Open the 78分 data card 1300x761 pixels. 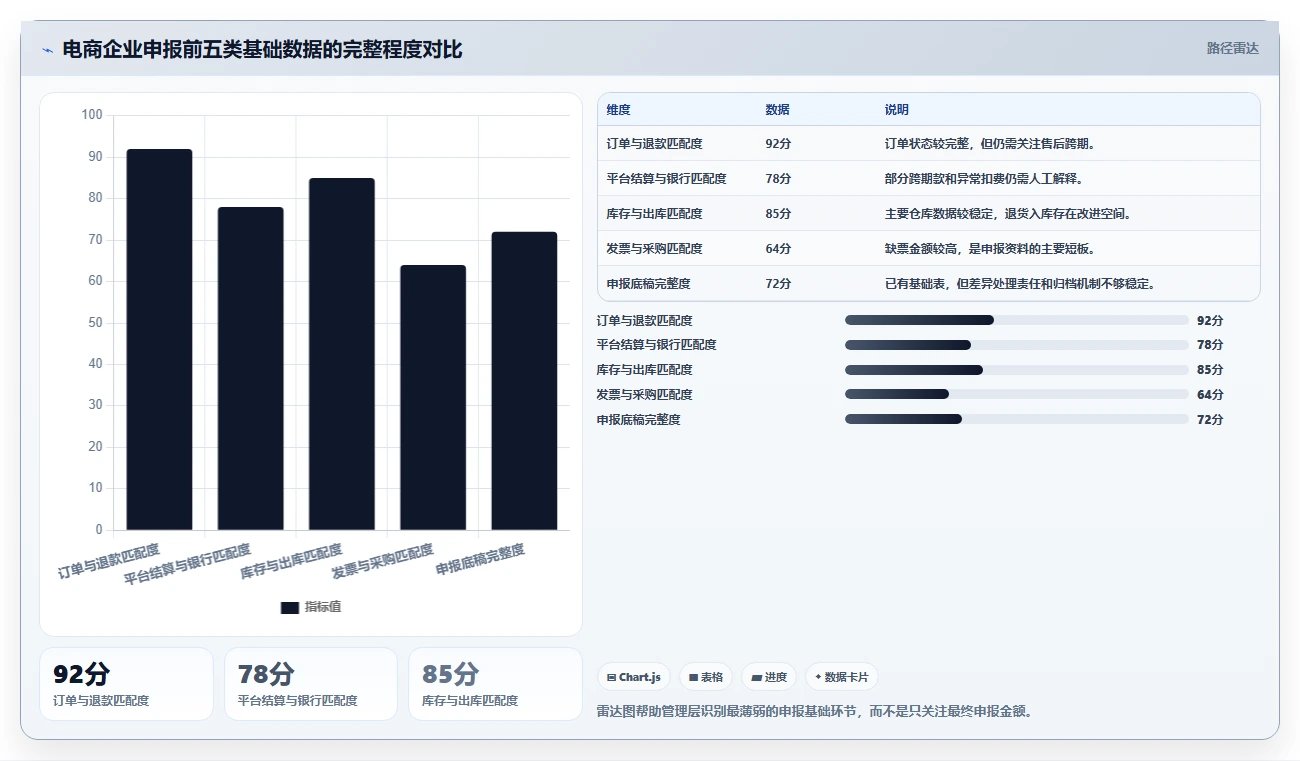click(311, 684)
